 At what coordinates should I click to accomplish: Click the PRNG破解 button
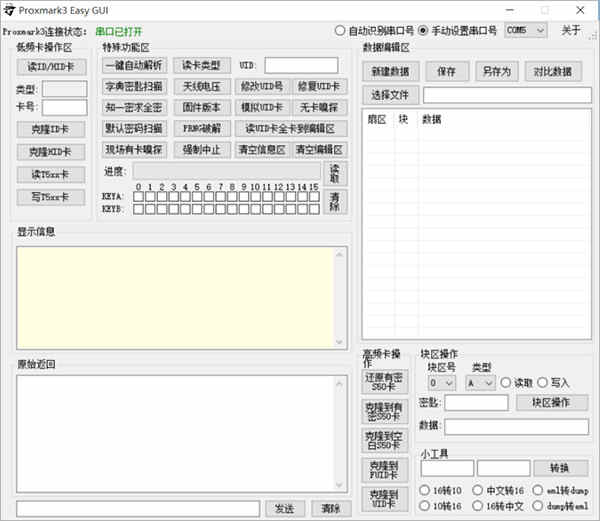(202, 129)
